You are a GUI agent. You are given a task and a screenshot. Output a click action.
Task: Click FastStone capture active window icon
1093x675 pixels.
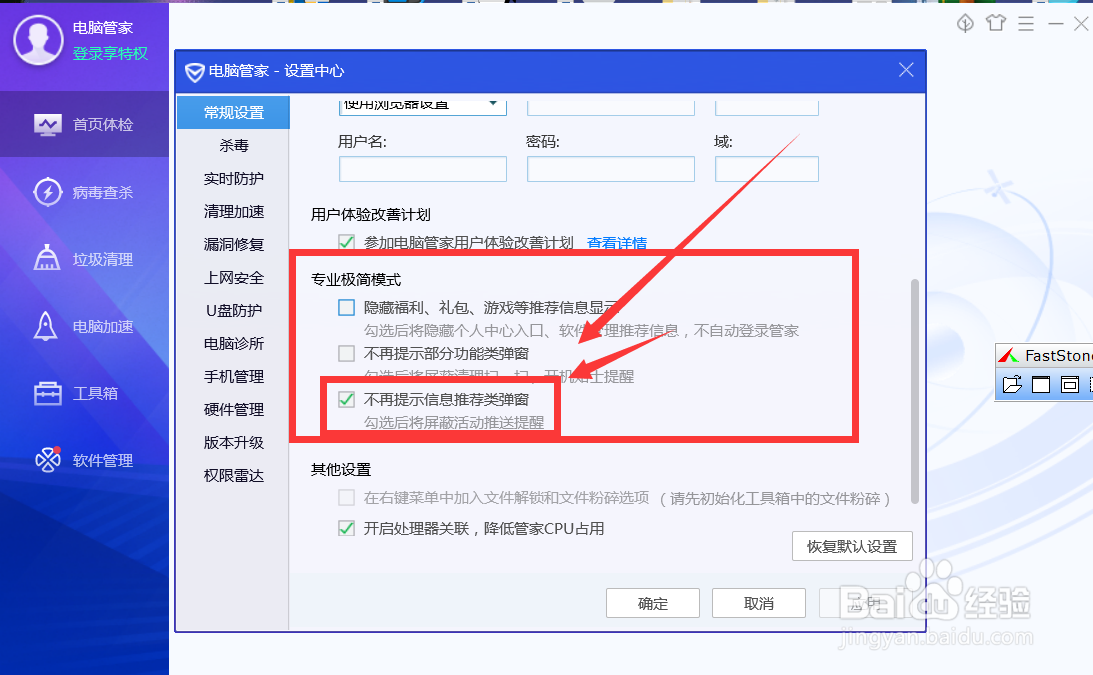(x=1041, y=384)
